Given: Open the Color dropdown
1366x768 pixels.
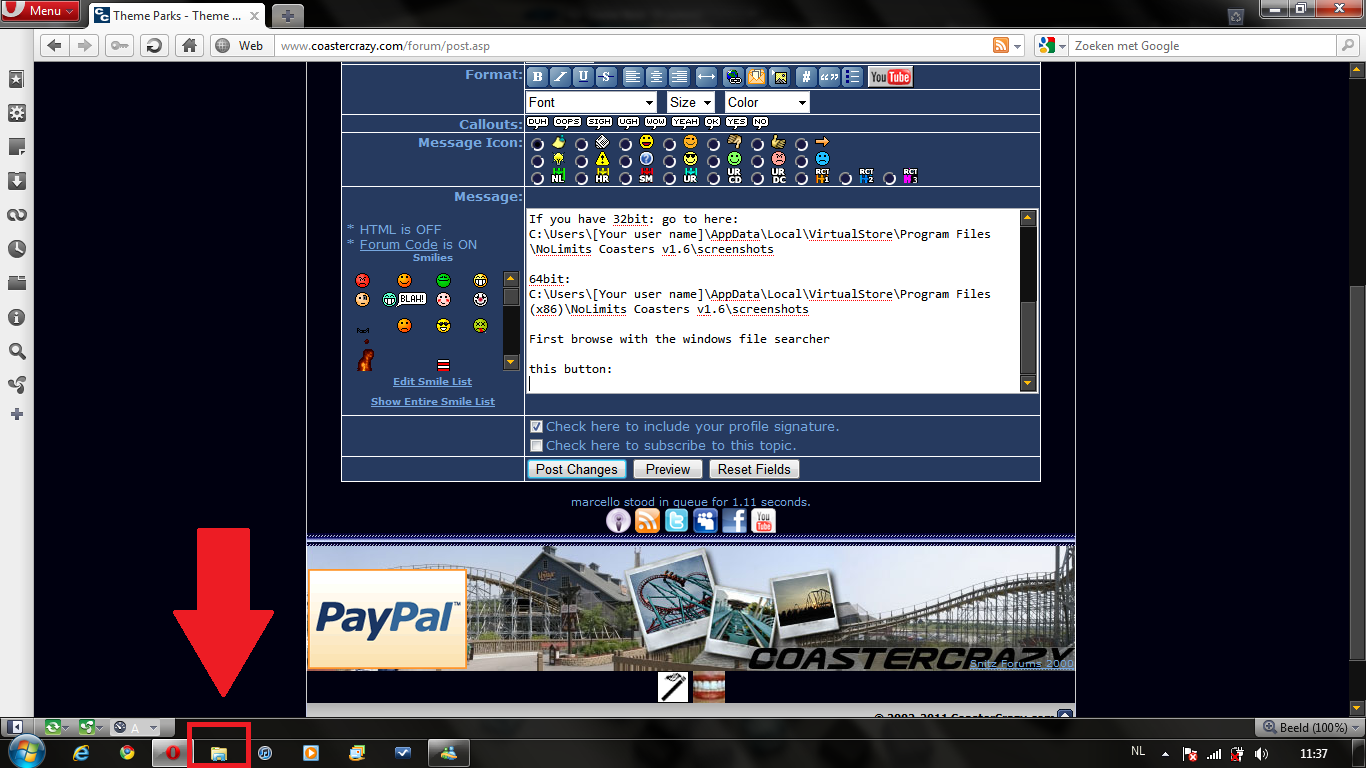Looking at the screenshot, I should [x=767, y=102].
